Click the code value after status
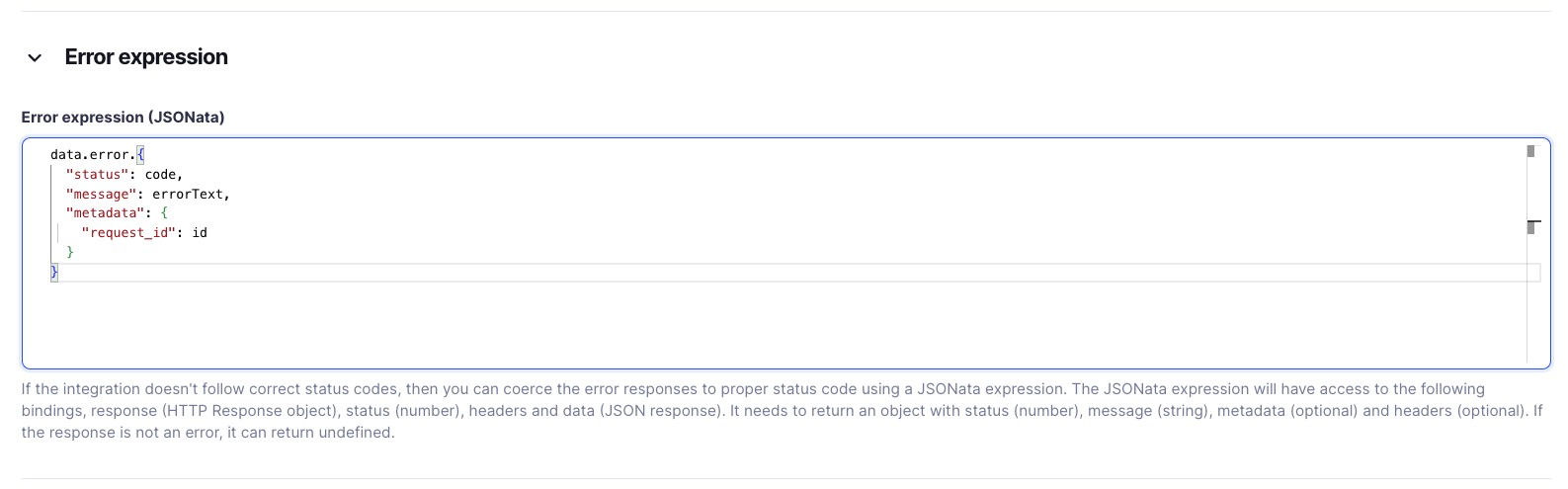1568x489 pixels. [160, 175]
